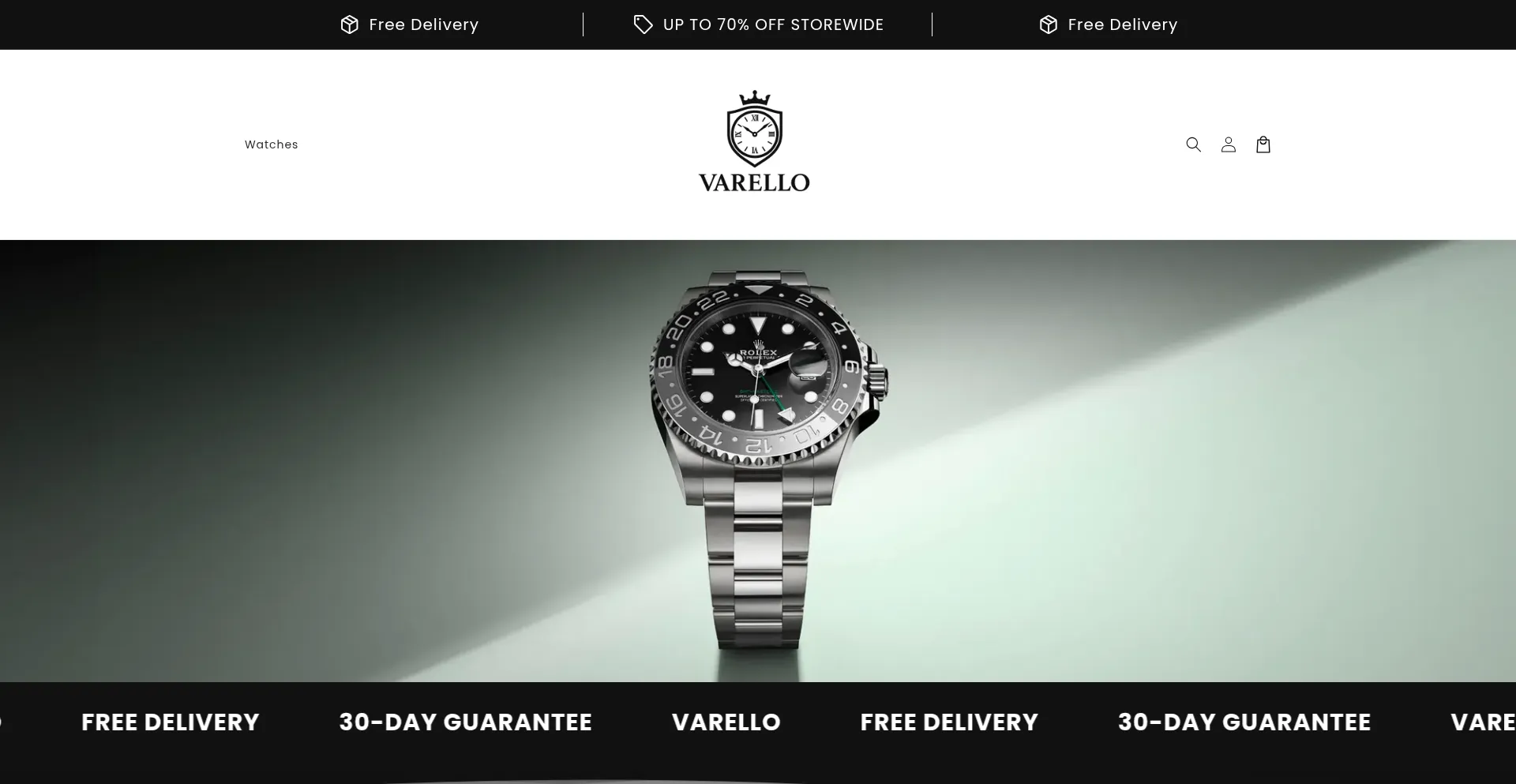Click the first FREE DELIVERY marquee text
Screen dimensions: 1516x784
pyautogui.click(x=170, y=722)
